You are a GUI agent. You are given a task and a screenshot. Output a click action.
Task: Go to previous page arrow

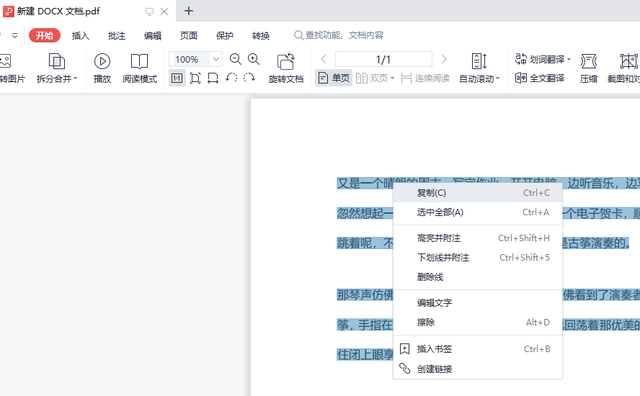click(323, 60)
